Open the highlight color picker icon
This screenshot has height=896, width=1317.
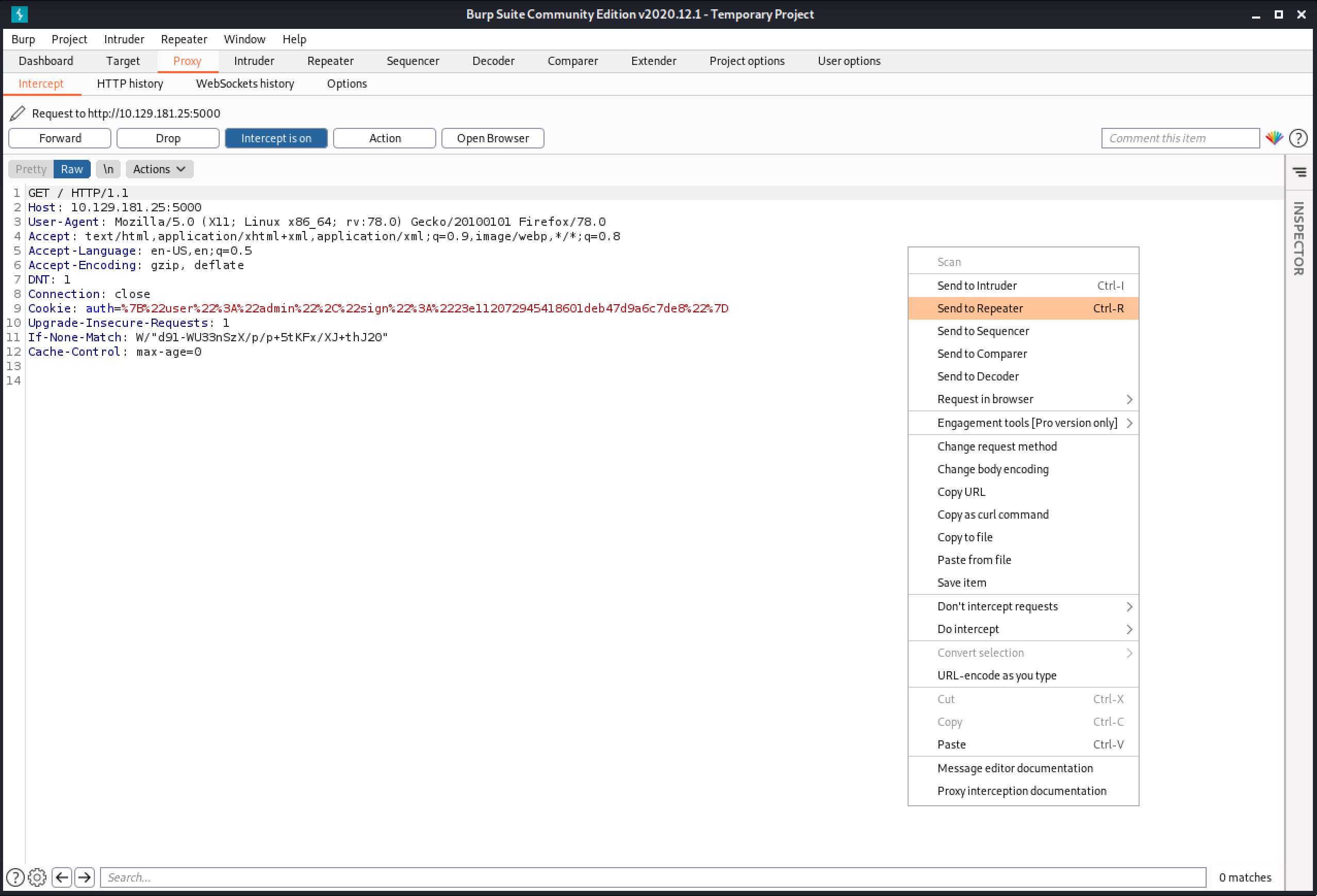pos(1275,138)
